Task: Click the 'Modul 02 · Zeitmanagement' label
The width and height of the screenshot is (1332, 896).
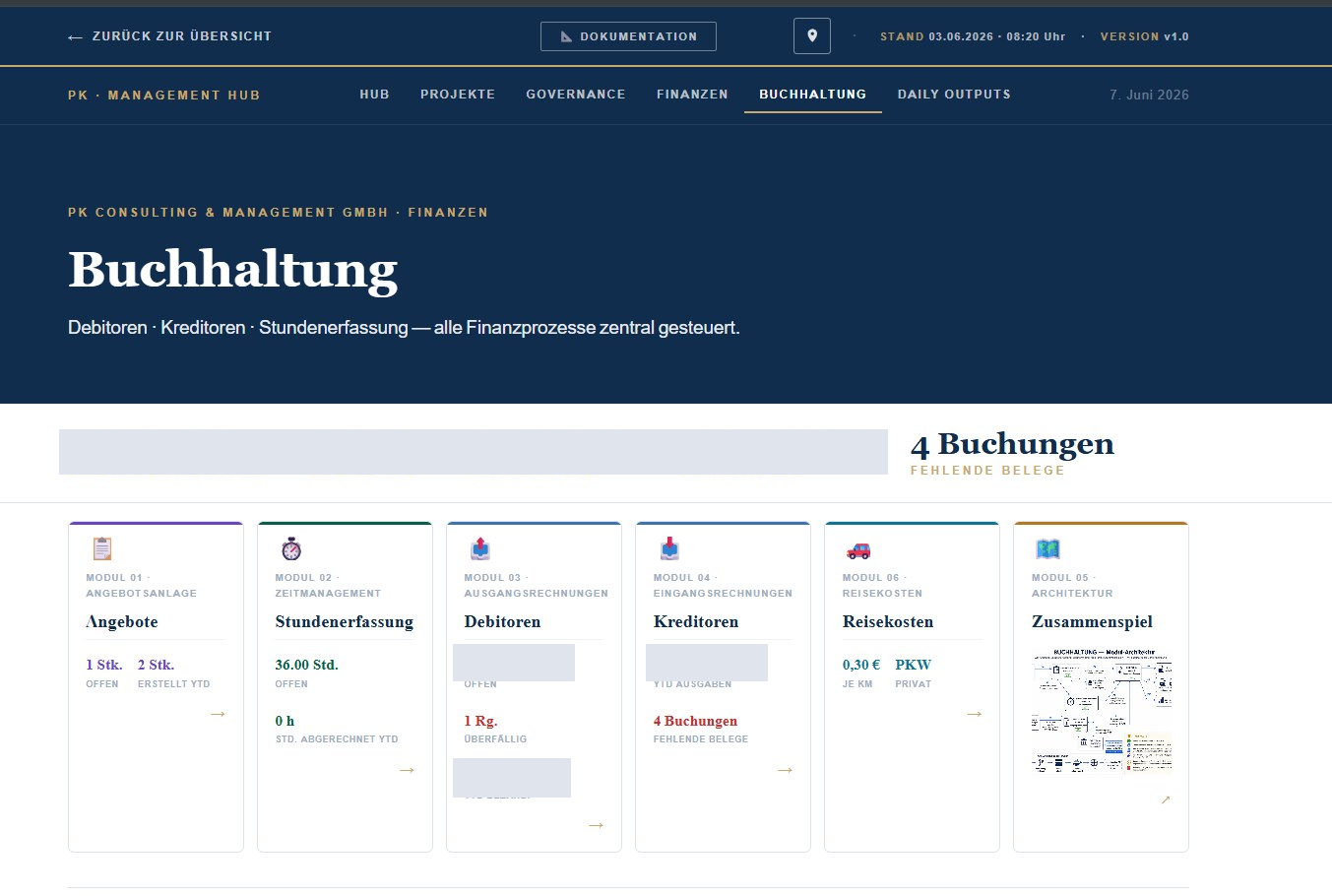Action: pos(328,585)
